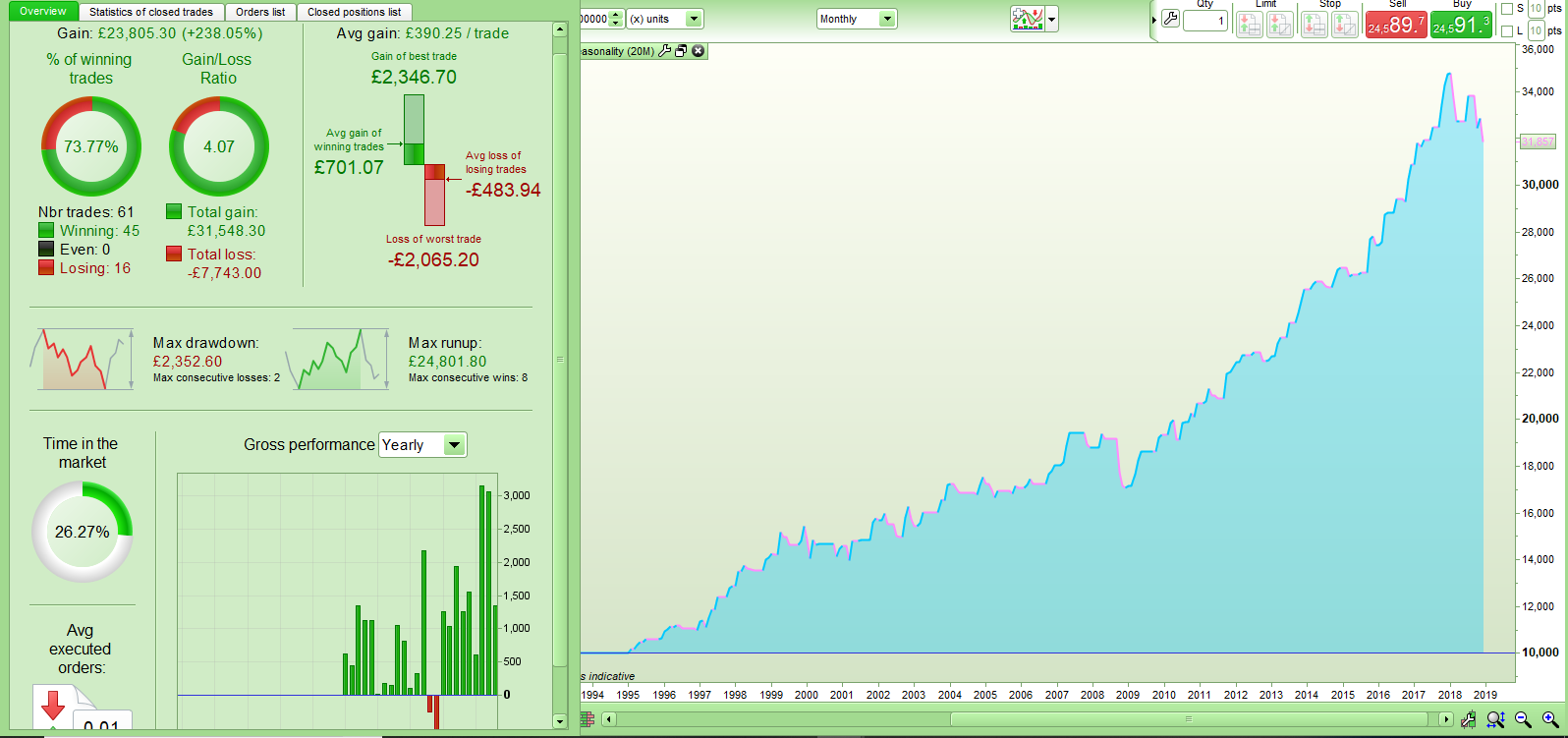The image size is (1568, 738).
Task: Open the (x) units dropdown
Action: click(x=665, y=19)
